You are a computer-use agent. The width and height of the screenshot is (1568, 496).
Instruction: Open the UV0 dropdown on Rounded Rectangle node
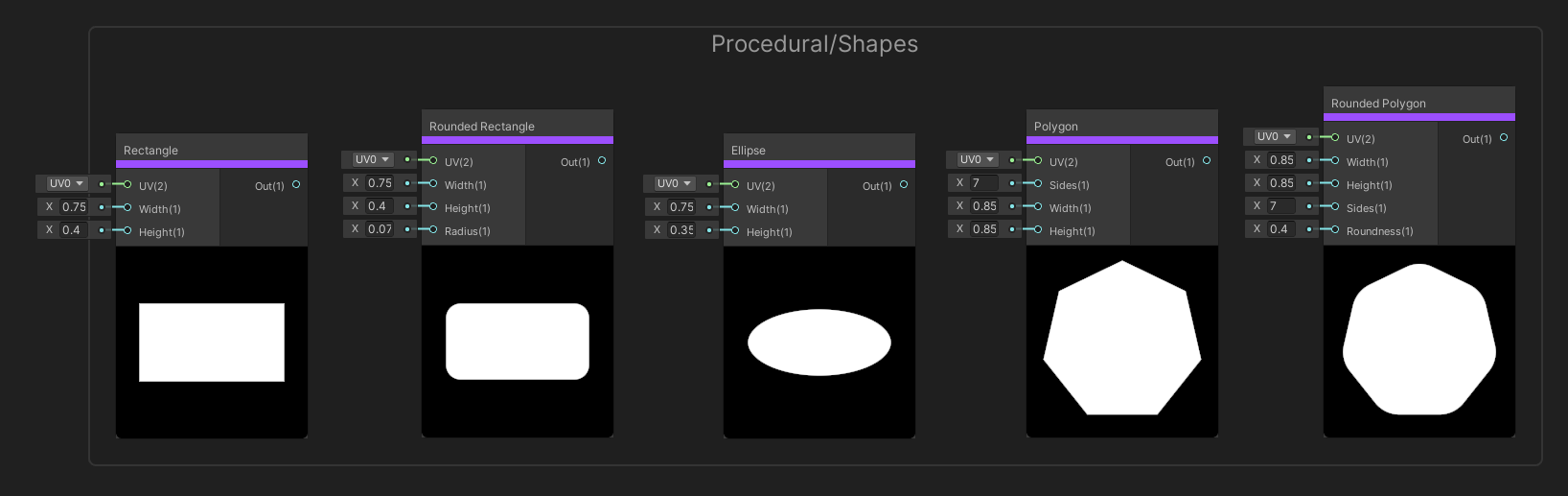click(x=373, y=159)
